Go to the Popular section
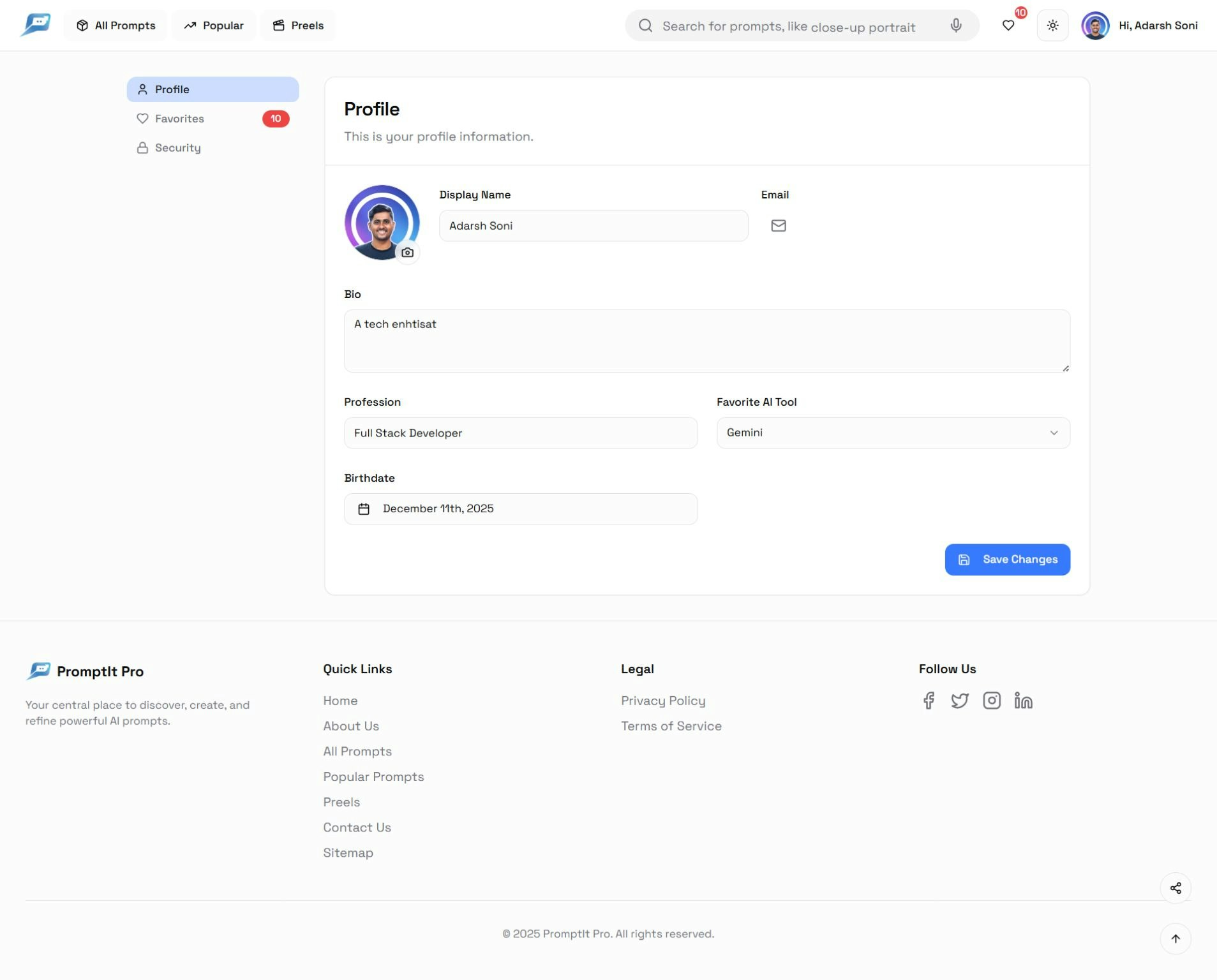The image size is (1217, 980). 214,26
